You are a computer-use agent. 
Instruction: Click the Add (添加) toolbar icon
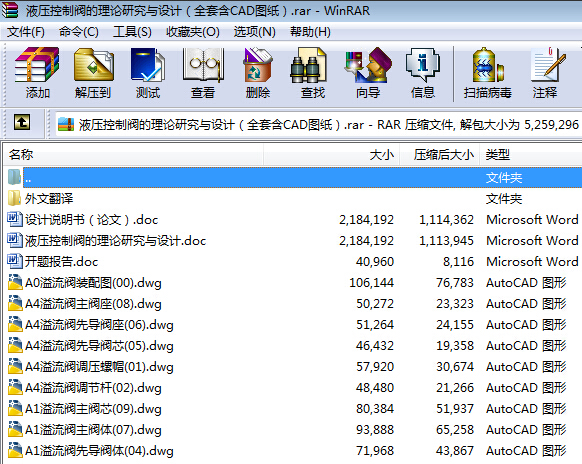click(x=37, y=65)
